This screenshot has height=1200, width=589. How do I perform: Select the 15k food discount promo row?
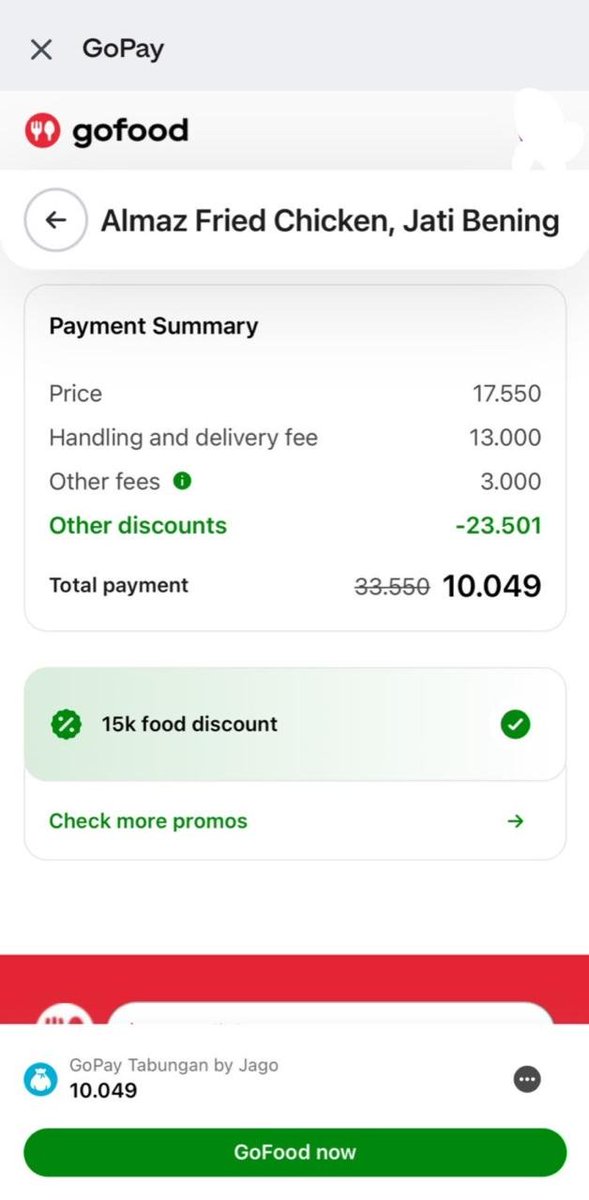295,724
